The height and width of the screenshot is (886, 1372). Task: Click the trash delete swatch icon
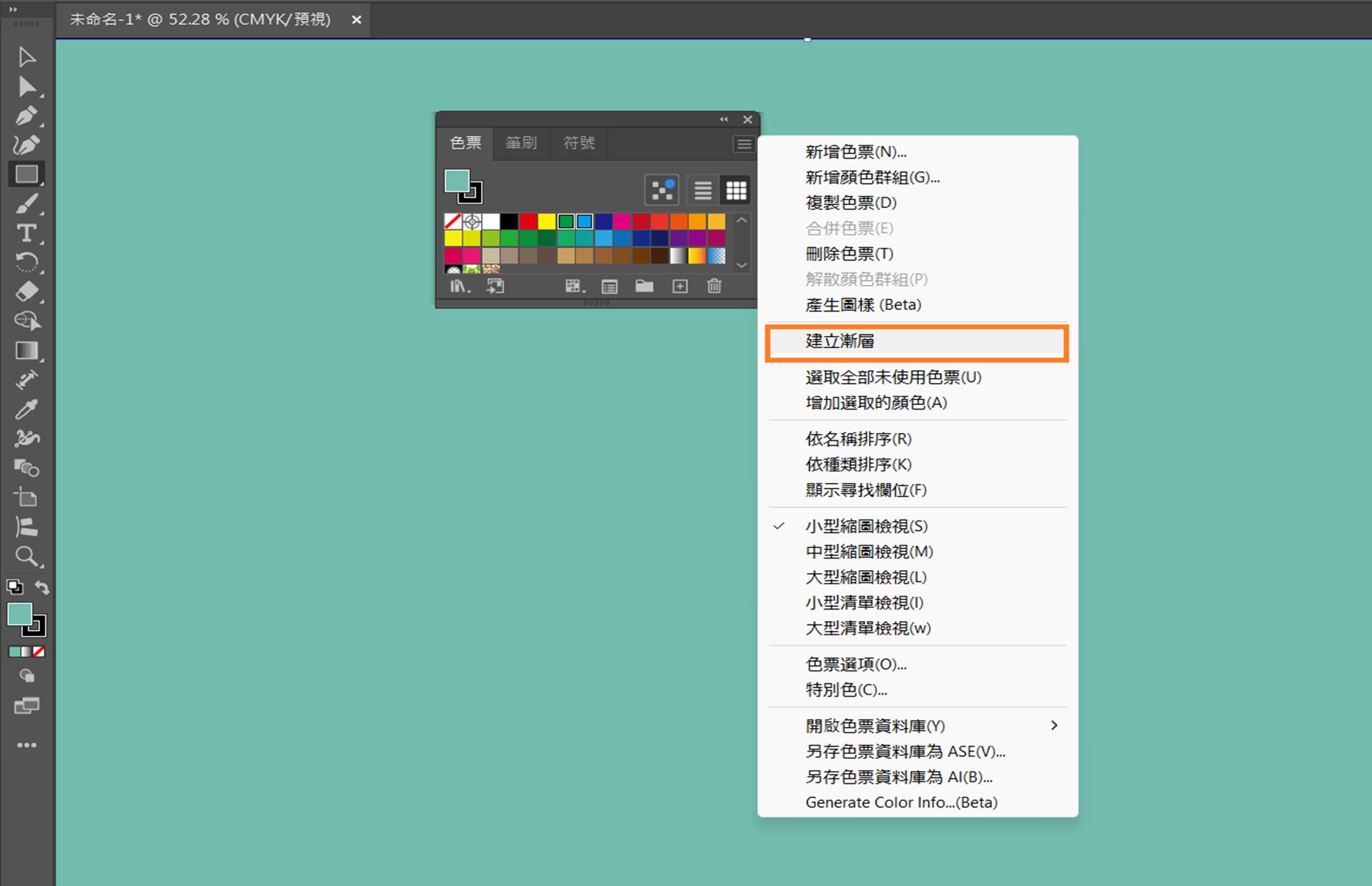point(714,287)
